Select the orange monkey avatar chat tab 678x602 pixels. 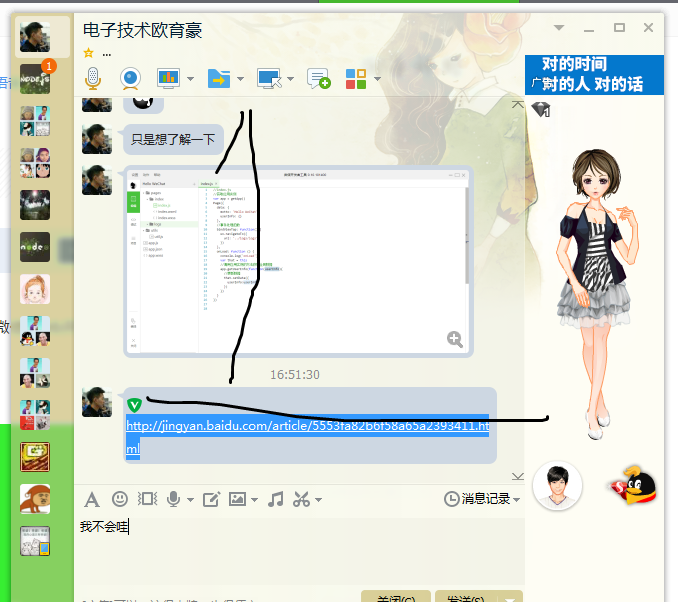point(35,499)
